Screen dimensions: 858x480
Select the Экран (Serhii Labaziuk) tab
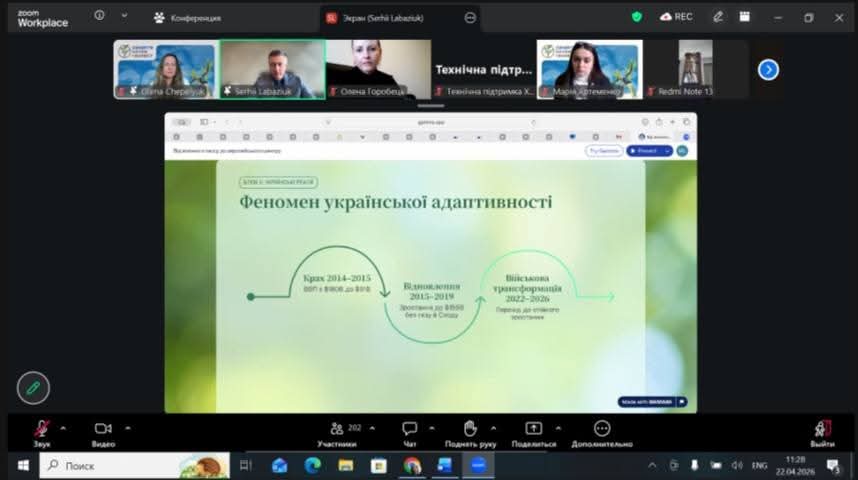click(388, 17)
